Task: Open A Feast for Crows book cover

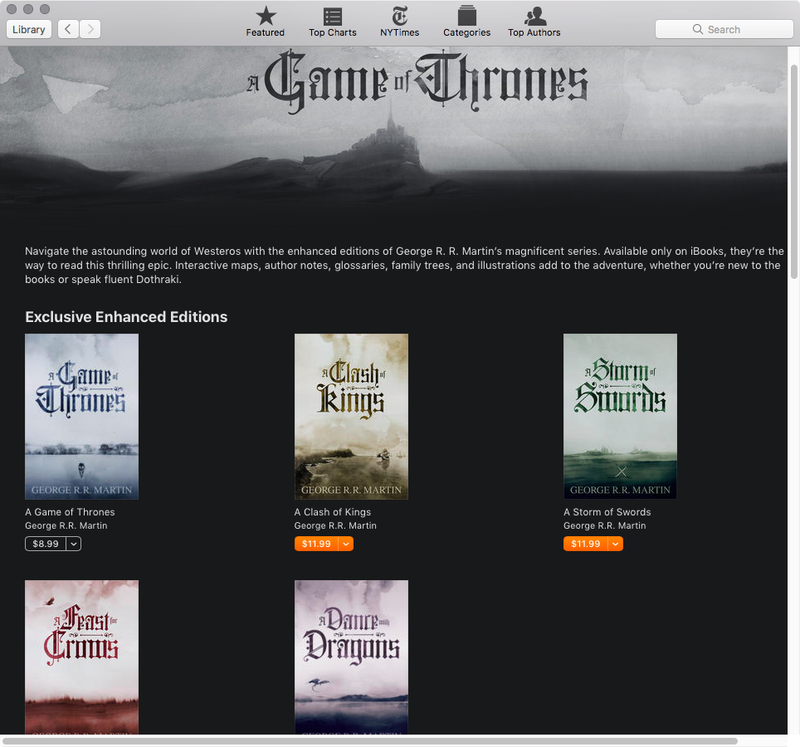Action: (x=82, y=657)
